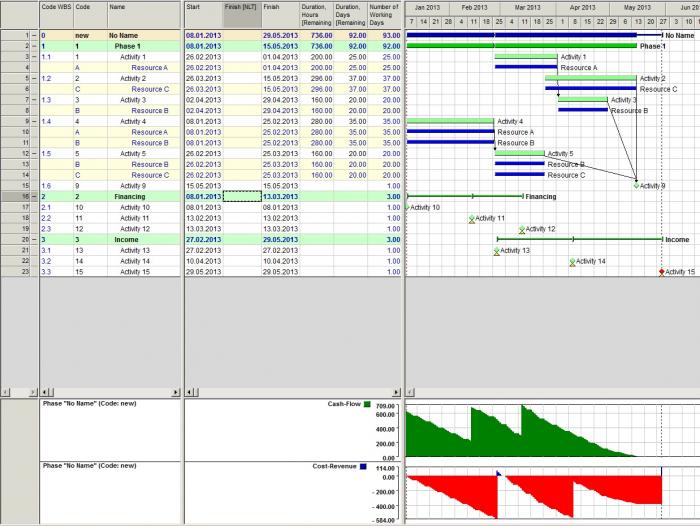The width and height of the screenshot is (700, 526).
Task: Click WBS code '1.3' cell
Action: 57,100
